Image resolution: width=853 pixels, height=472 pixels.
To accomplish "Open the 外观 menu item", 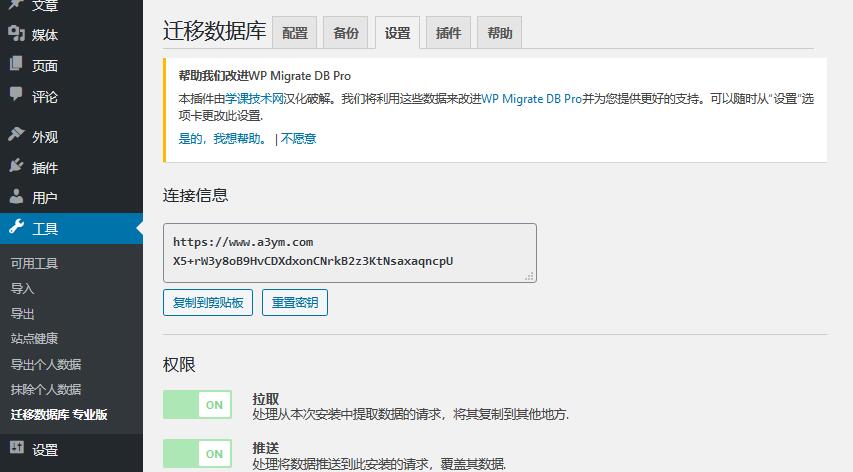I will (x=71, y=136).
